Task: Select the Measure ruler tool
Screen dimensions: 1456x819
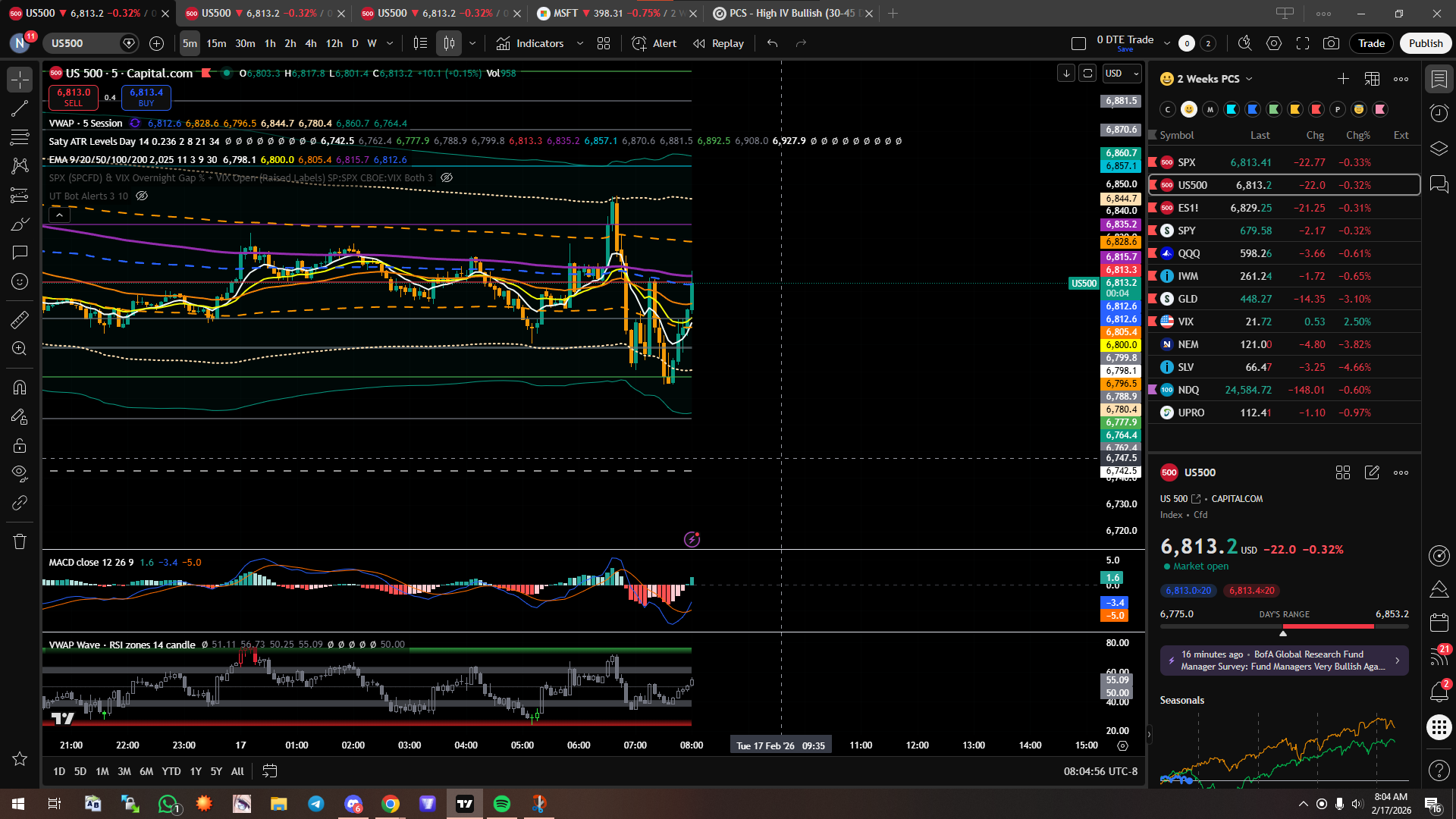Action: coord(20,320)
